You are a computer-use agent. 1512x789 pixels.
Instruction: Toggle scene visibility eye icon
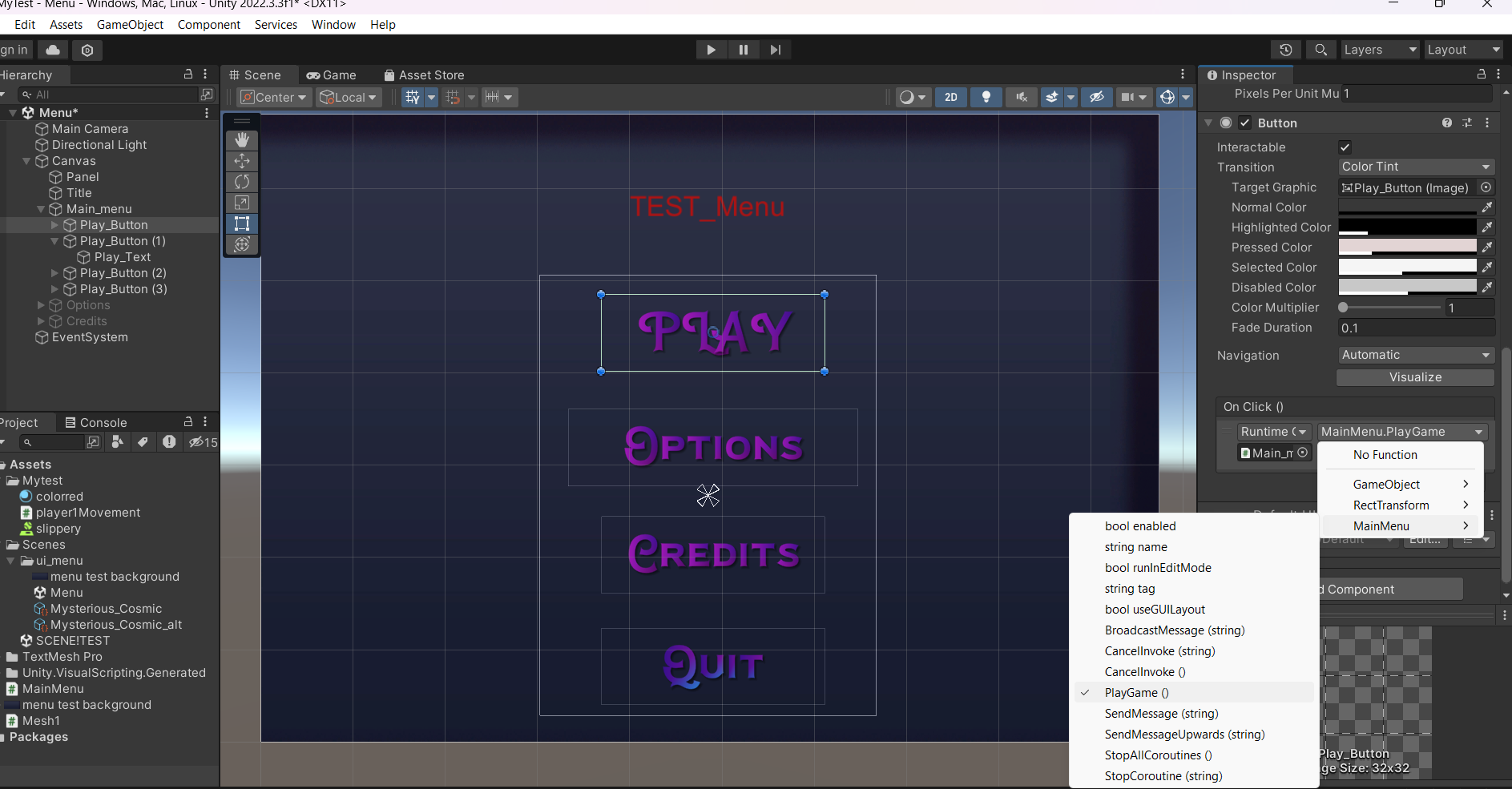click(1097, 97)
